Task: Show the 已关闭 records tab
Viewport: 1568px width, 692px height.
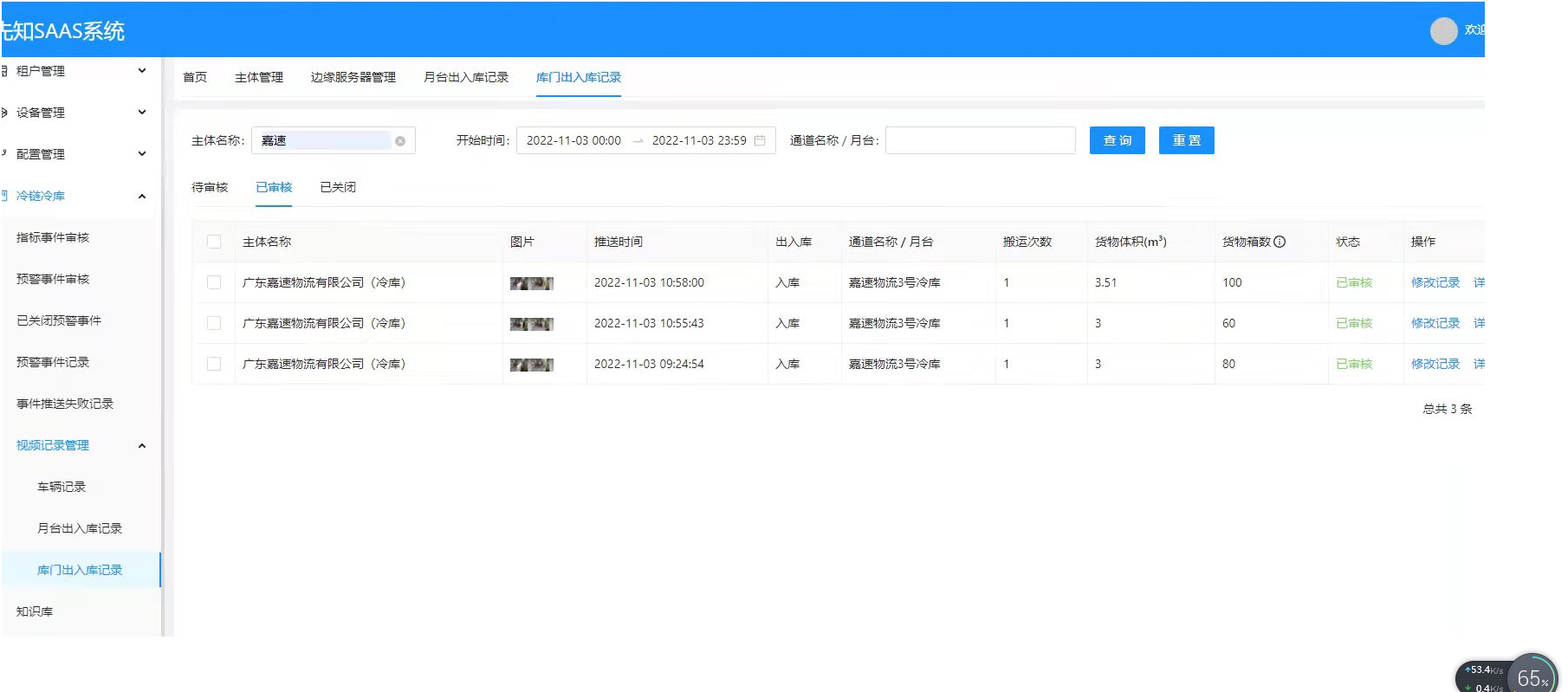Action: tap(338, 187)
